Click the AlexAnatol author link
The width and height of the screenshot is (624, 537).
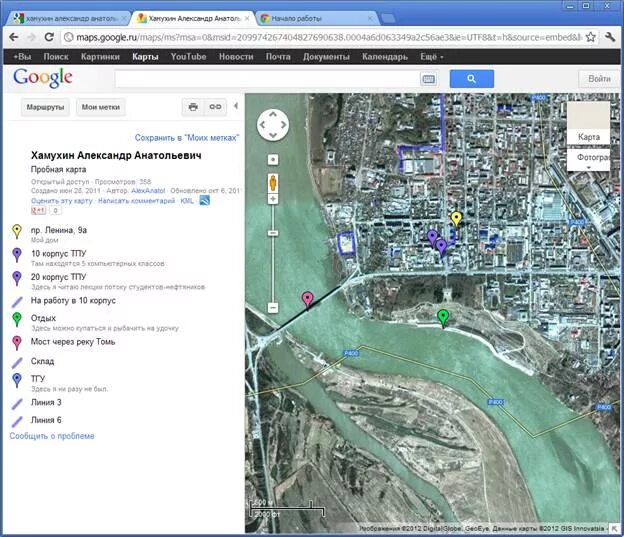coord(148,191)
